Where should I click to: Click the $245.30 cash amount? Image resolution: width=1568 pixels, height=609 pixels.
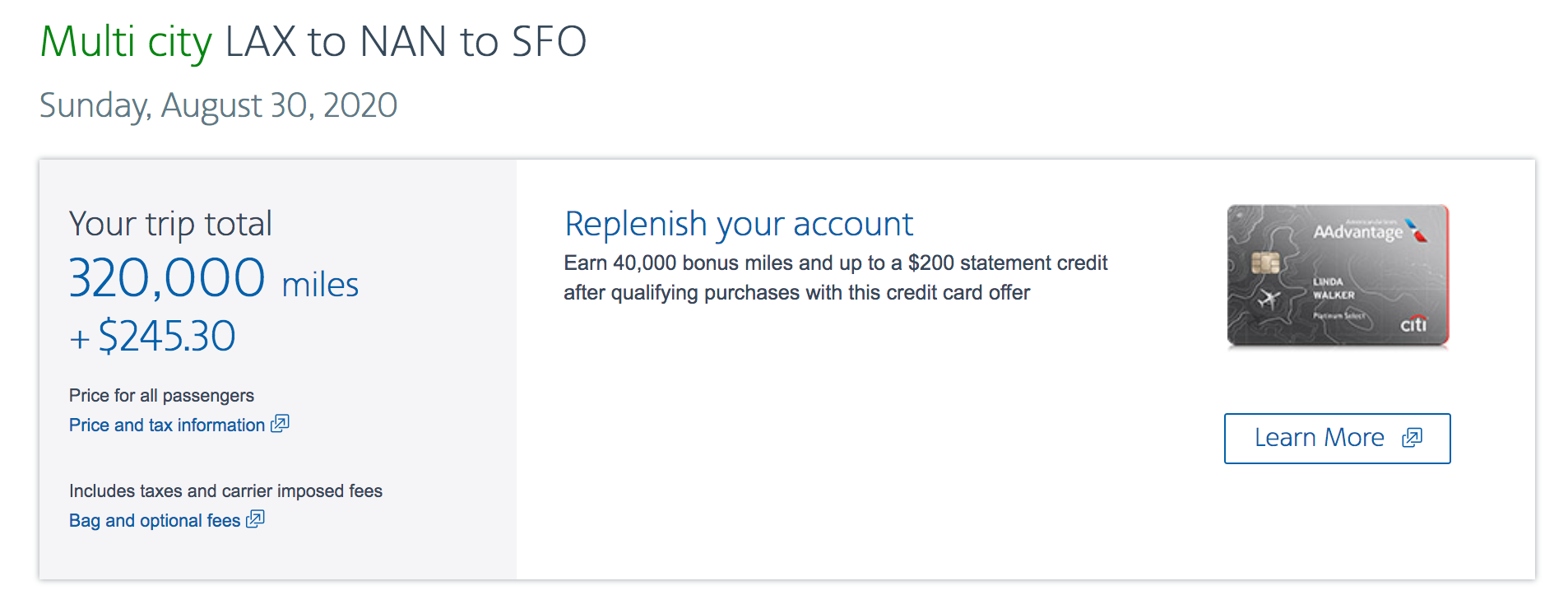[166, 337]
